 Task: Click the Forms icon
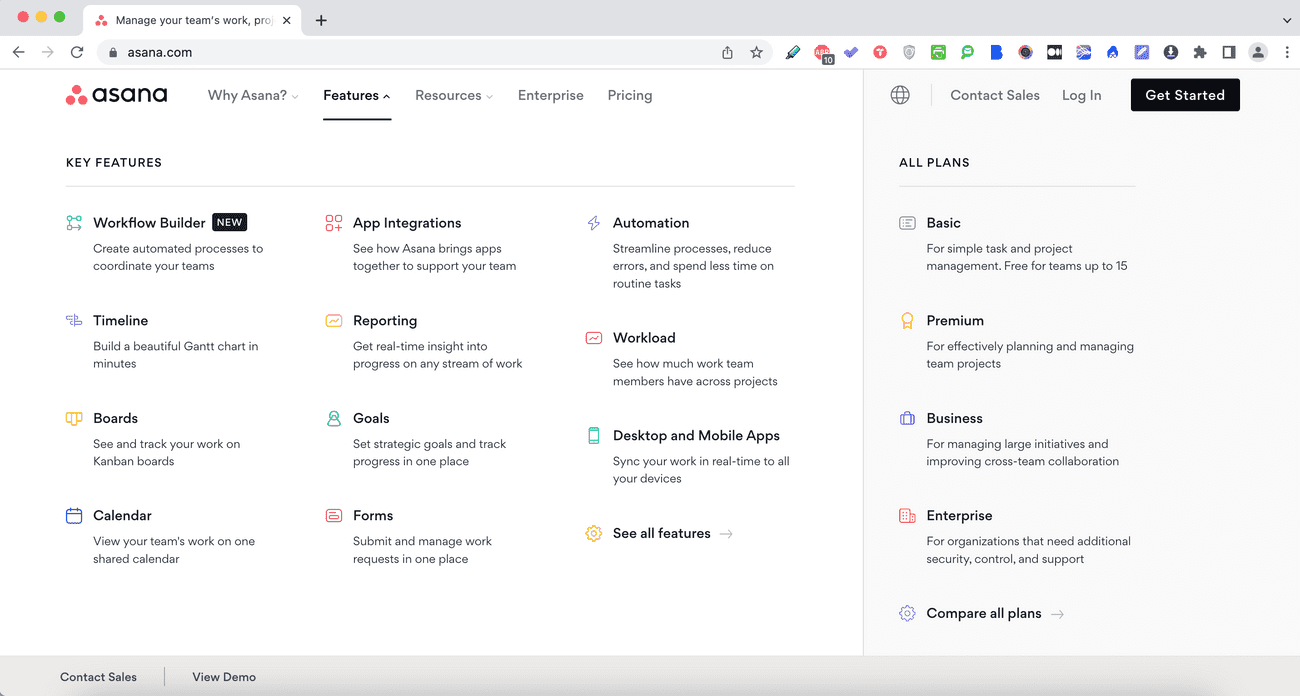coord(334,516)
